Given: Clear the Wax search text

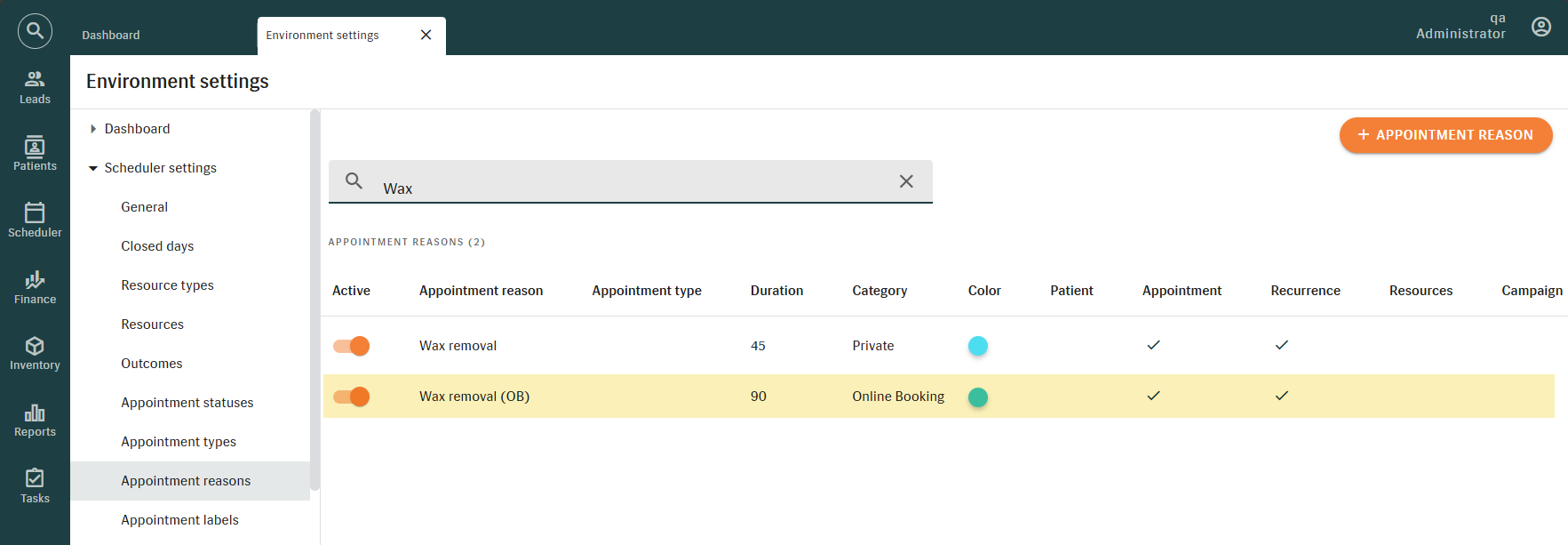Looking at the screenshot, I should (x=906, y=181).
